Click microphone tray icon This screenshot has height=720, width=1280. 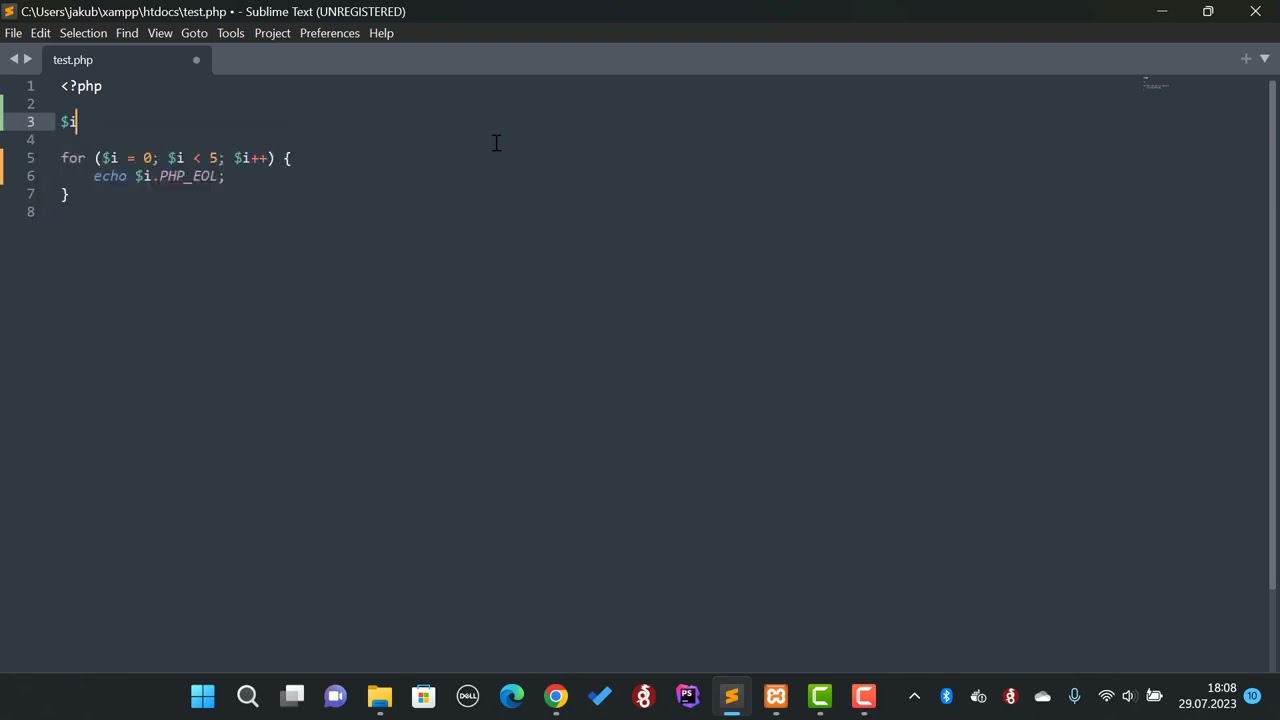coord(1074,696)
